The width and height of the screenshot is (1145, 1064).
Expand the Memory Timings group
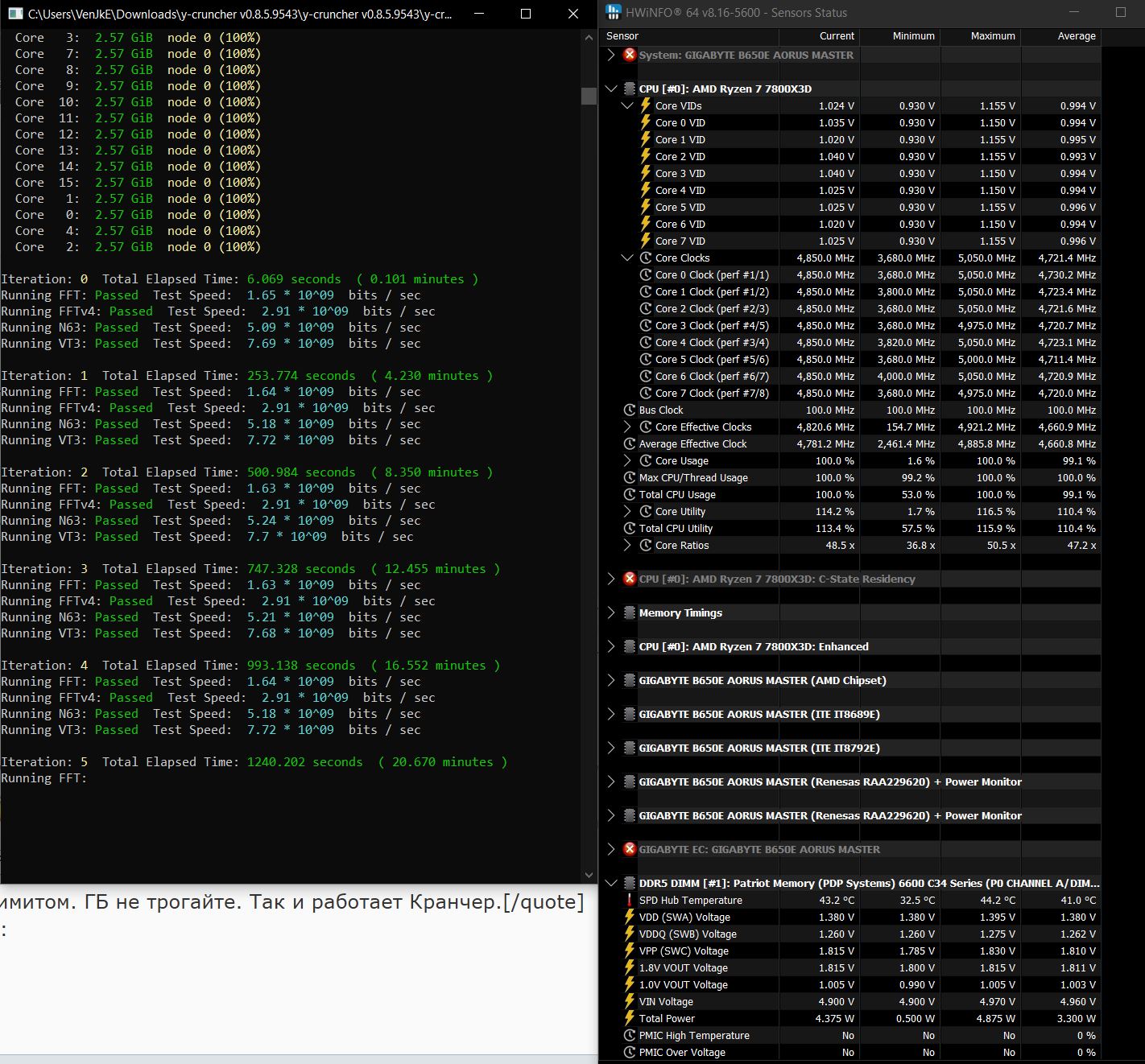point(611,612)
